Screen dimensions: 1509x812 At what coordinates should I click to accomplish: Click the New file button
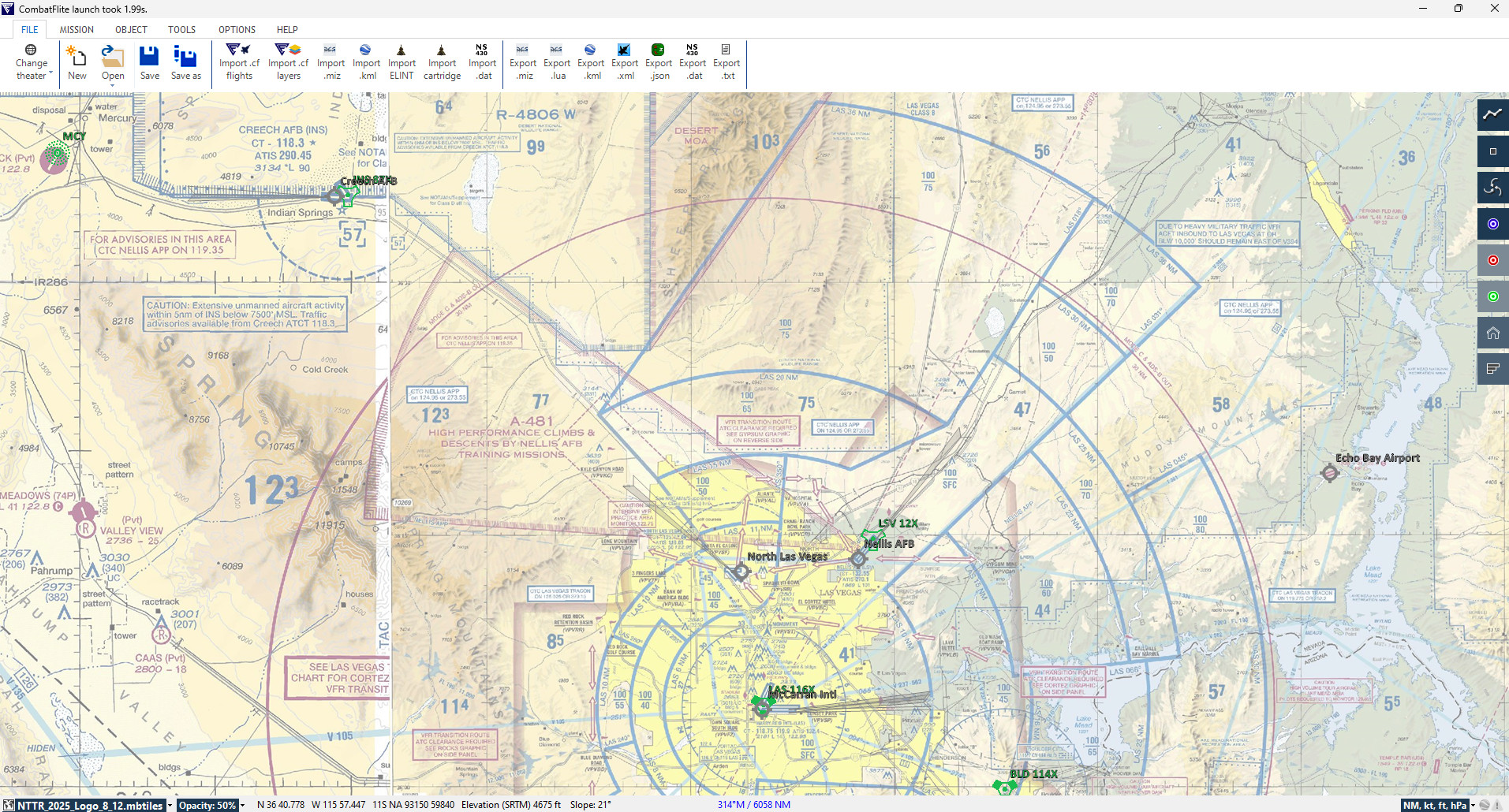pos(77,62)
